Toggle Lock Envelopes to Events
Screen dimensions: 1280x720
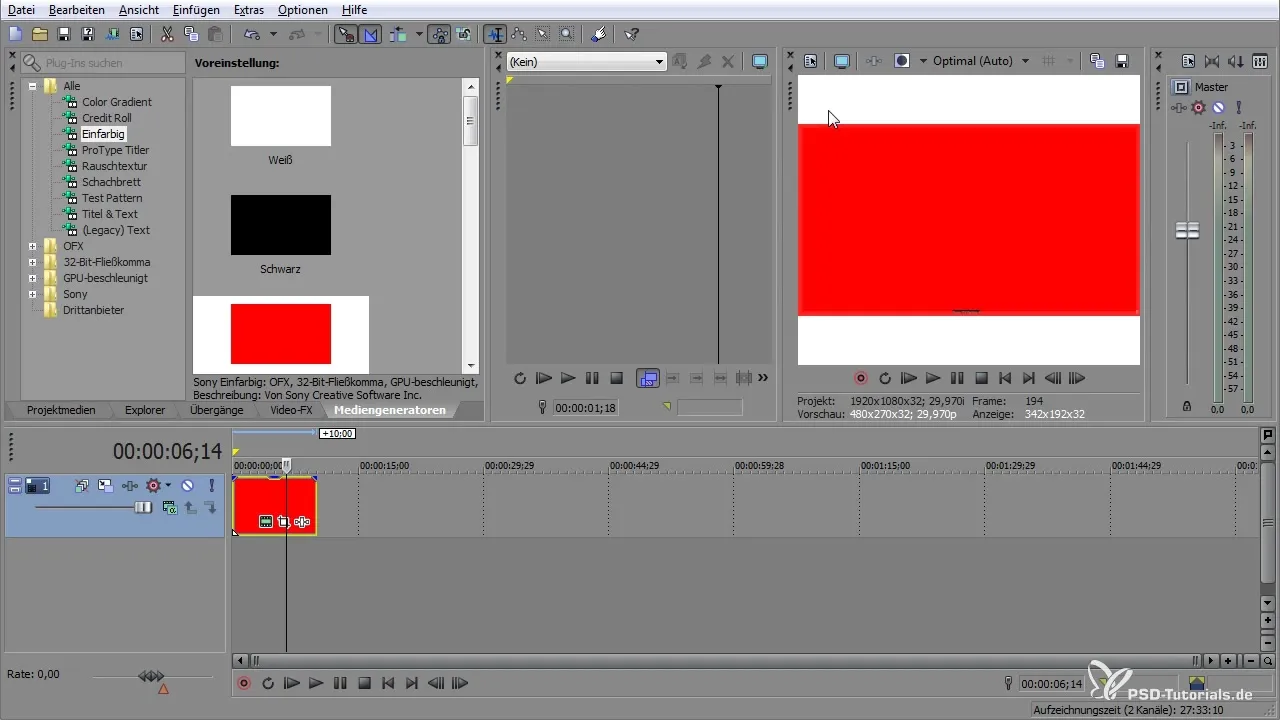click(x=439, y=34)
